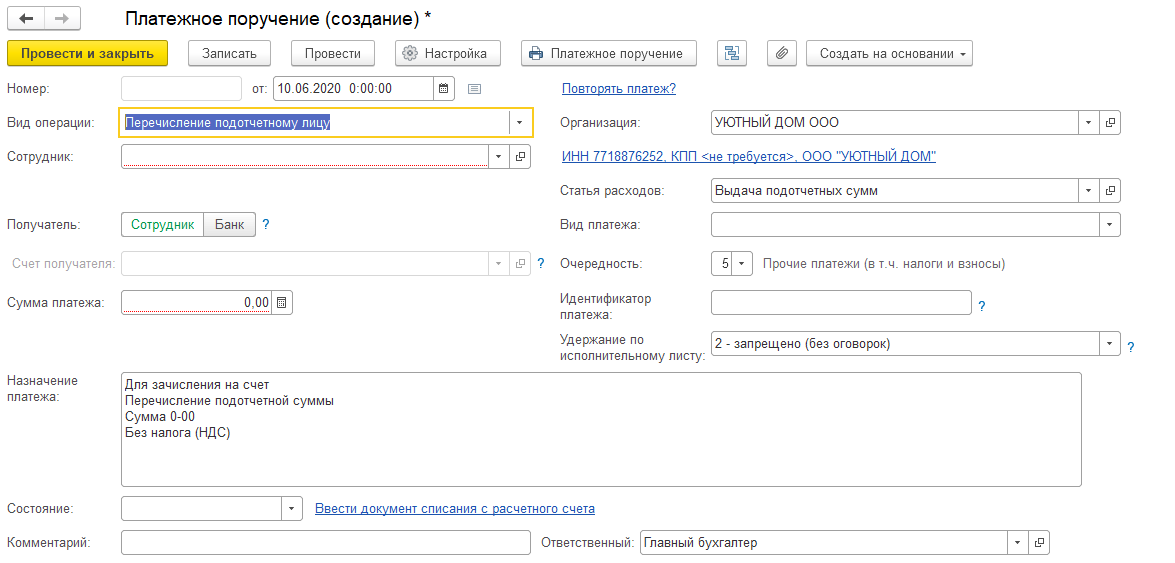1175x563 pixels.
Task: Open the document structure icon button
Action: click(x=732, y=53)
